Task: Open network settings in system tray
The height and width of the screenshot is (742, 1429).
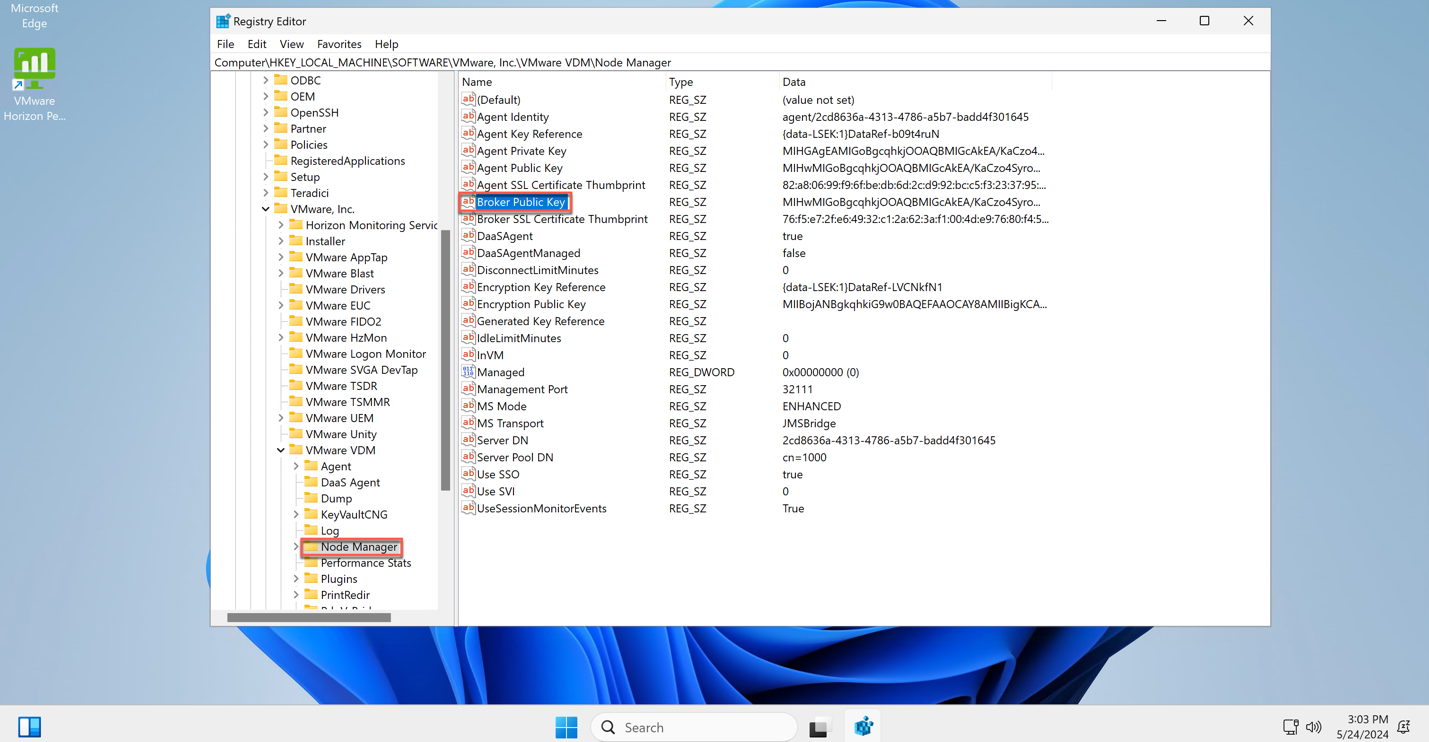Action: pos(1291,727)
